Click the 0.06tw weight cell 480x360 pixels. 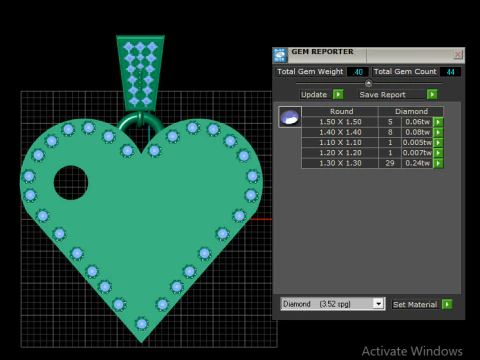[x=417, y=122]
